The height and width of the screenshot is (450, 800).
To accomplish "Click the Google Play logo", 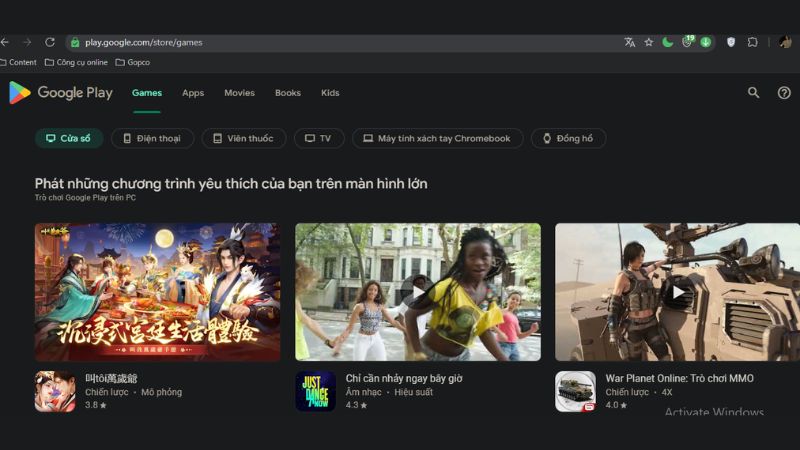I will pyautogui.click(x=61, y=93).
